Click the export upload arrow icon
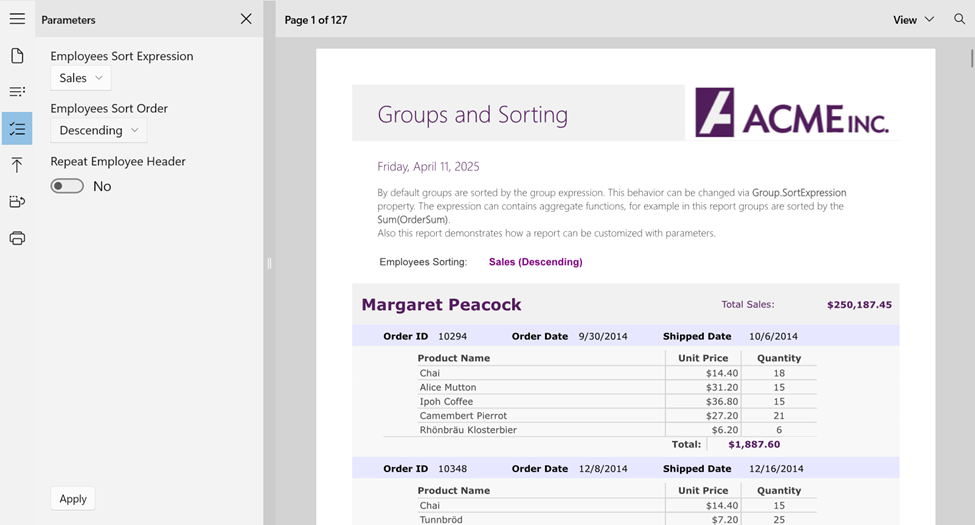Screen dimensions: 975x525 [17, 165]
